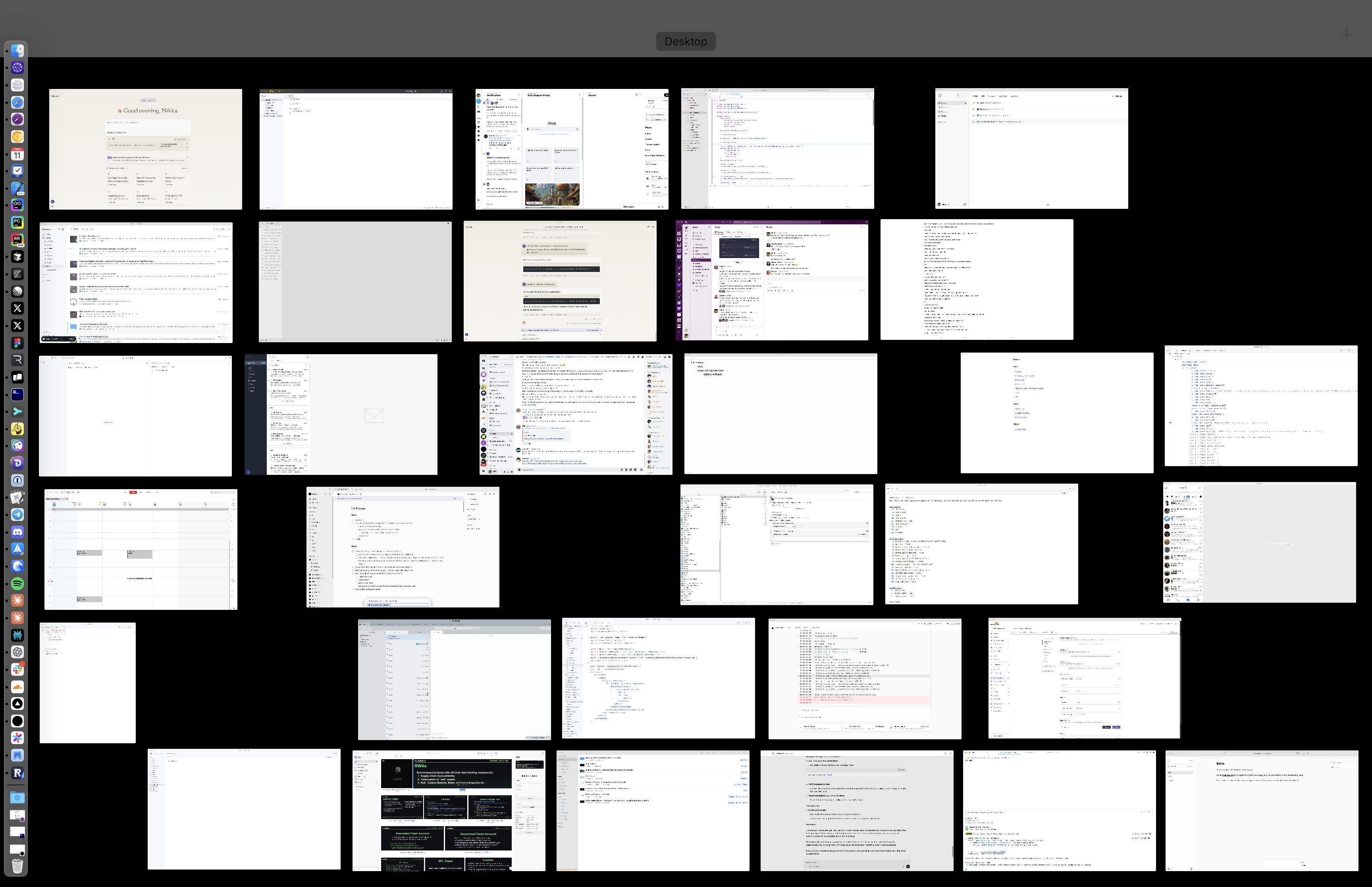
Task: Open RustRover EAP from the dock
Action: (x=17, y=239)
